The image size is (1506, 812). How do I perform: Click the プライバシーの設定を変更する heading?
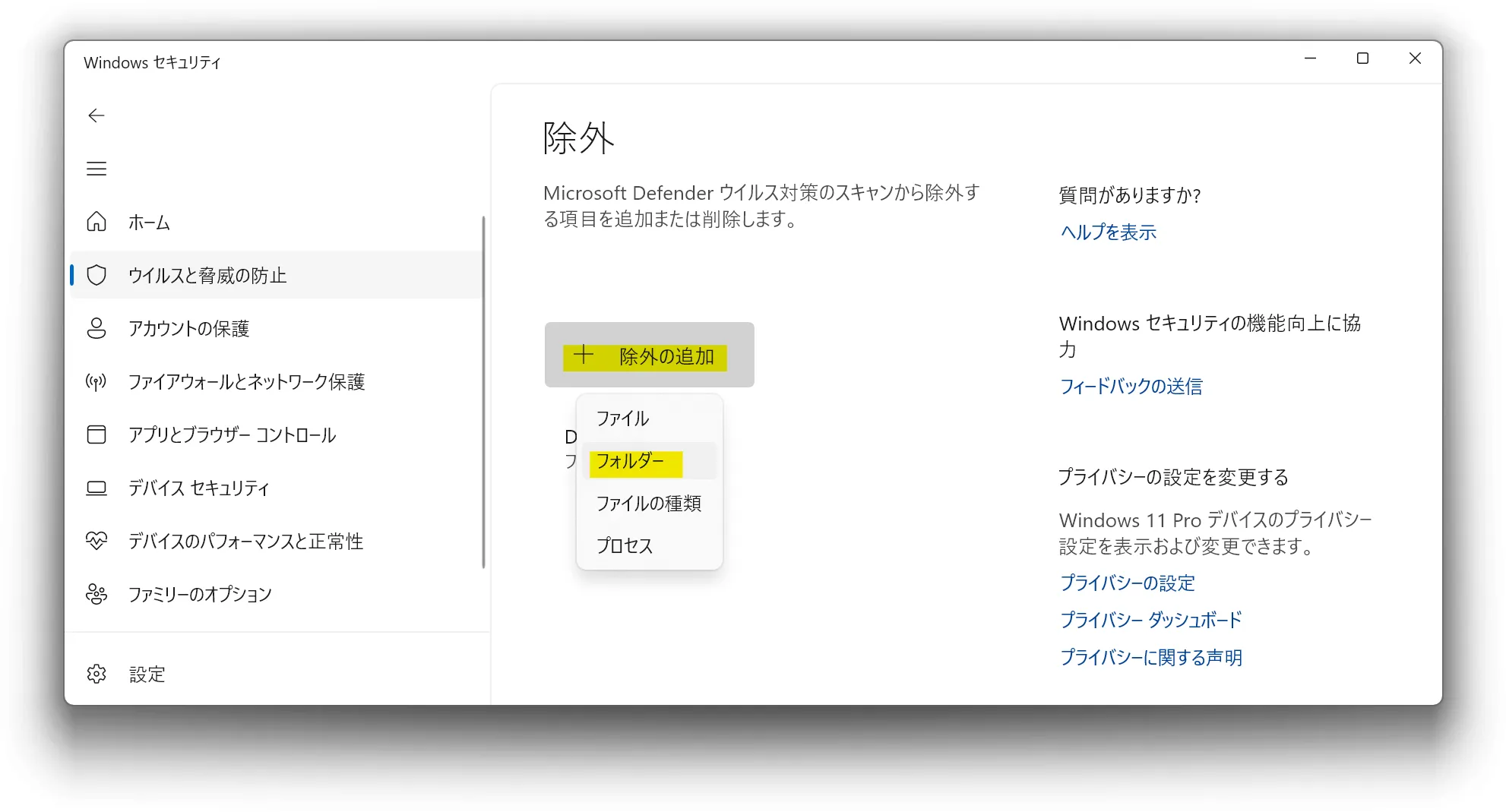tap(1173, 478)
